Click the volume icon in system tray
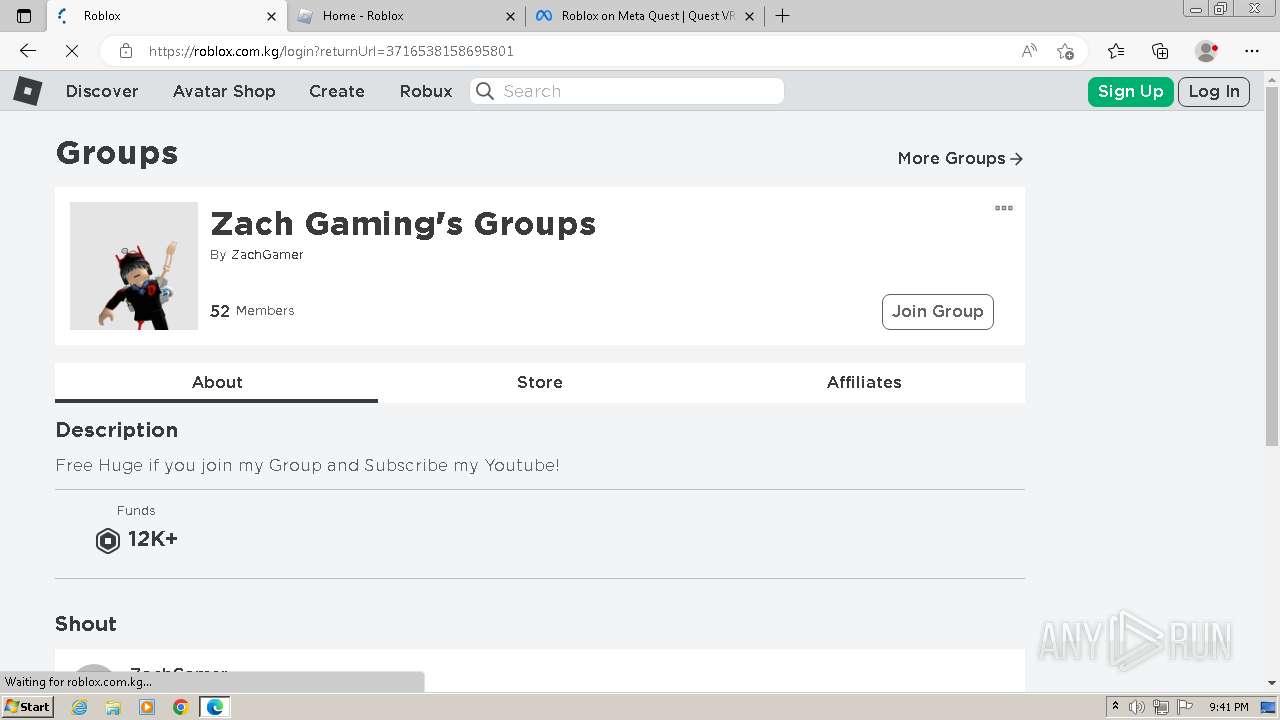 click(1137, 707)
